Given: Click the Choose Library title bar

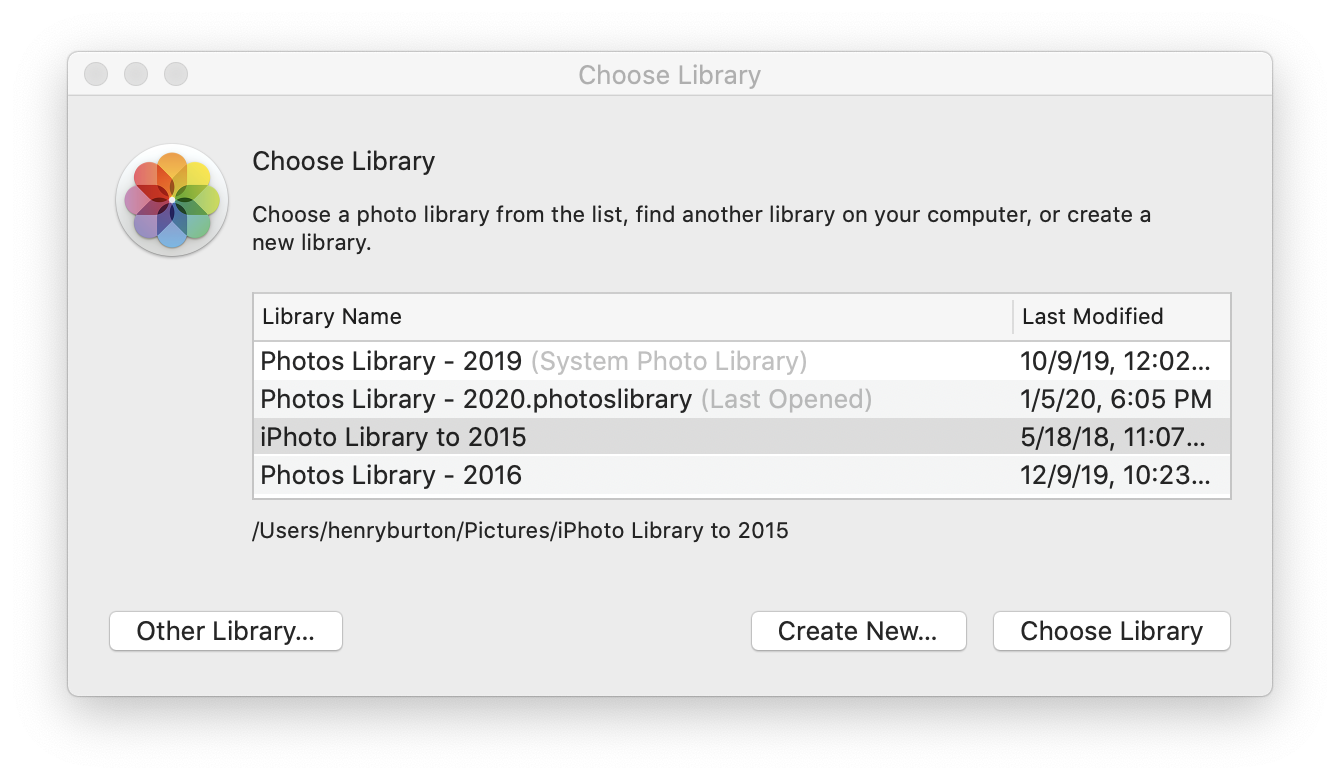Looking at the screenshot, I should 669,75.
